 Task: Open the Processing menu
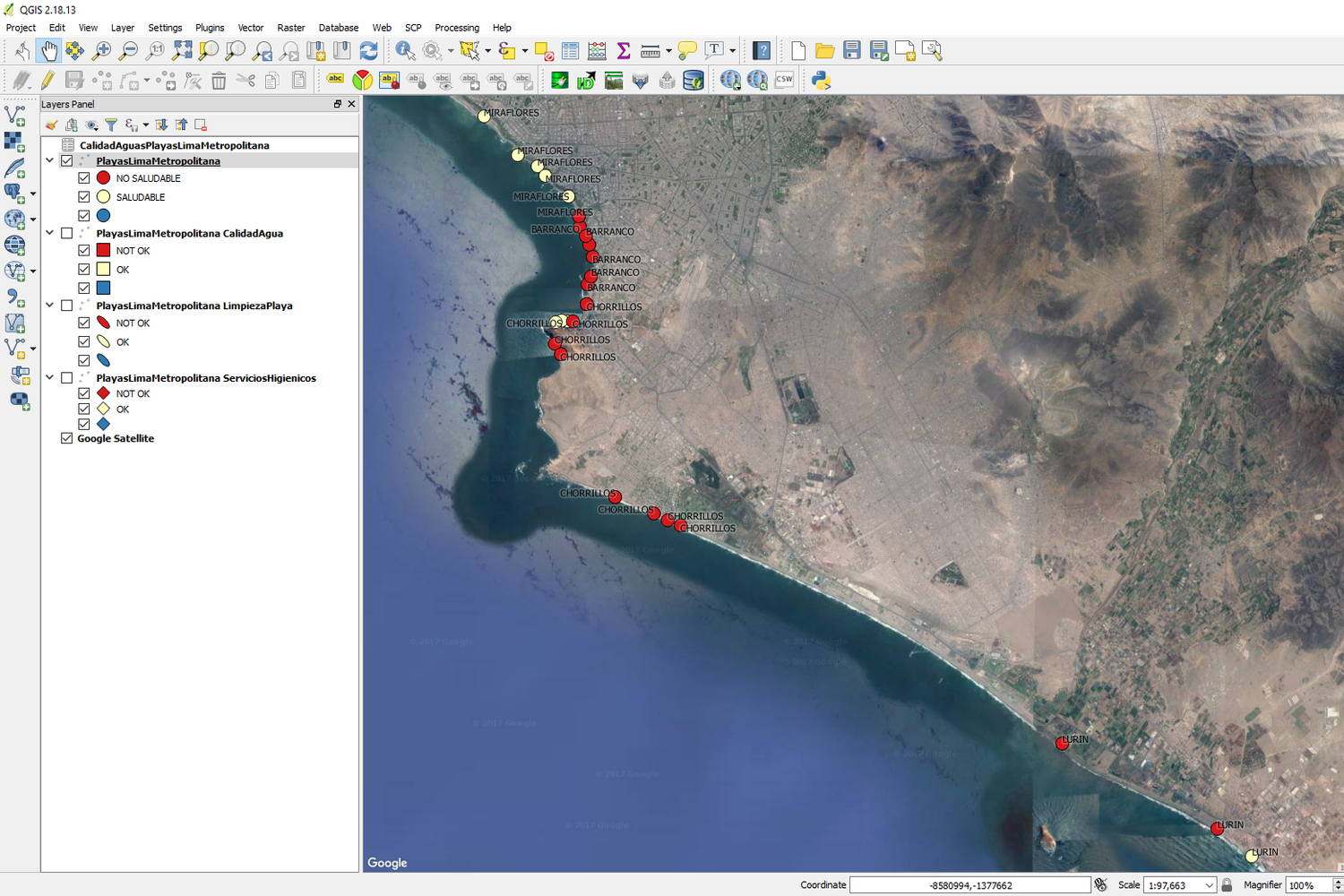[457, 28]
